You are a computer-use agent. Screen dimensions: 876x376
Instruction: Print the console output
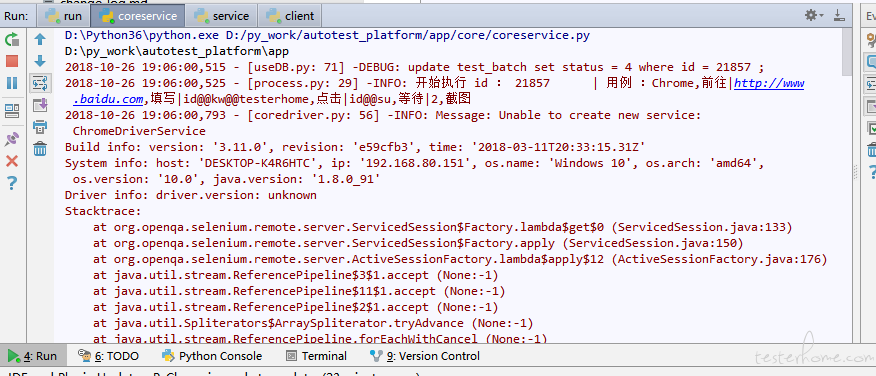pos(40,127)
